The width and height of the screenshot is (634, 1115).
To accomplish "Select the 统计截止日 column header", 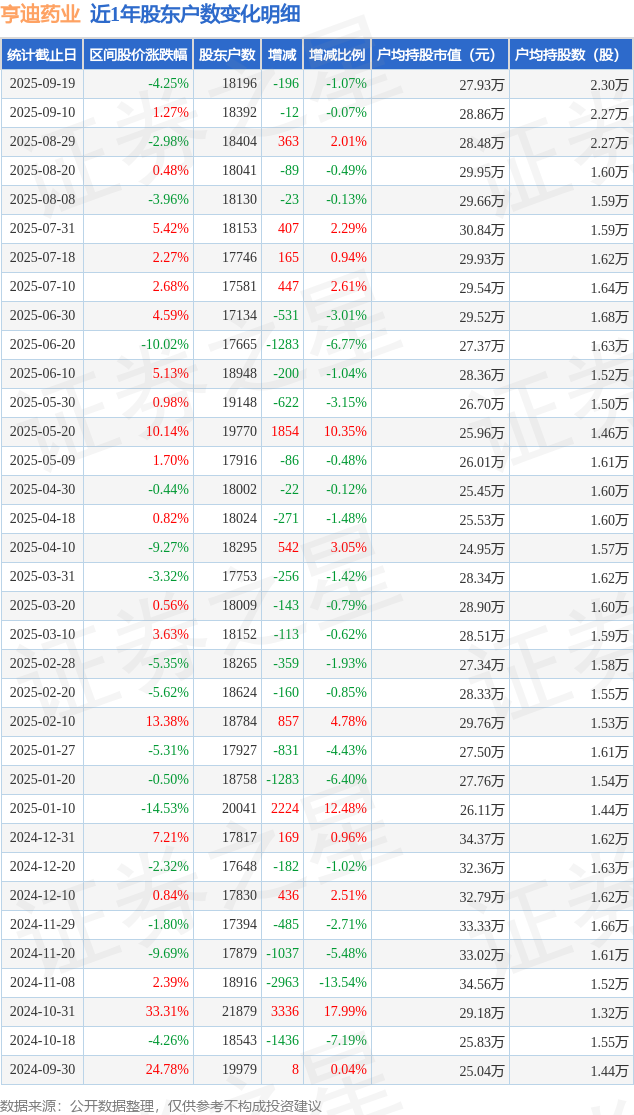I will tap(42, 55).
